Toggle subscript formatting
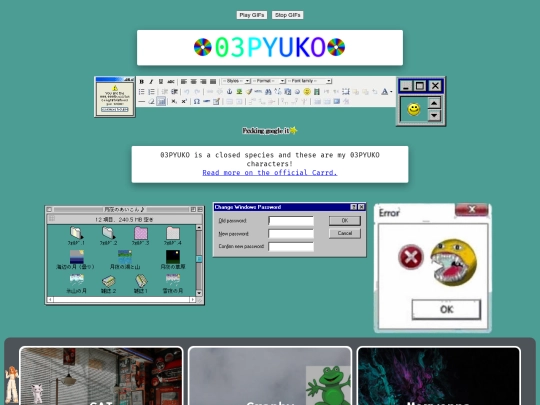540x405 pixels. tap(174, 101)
